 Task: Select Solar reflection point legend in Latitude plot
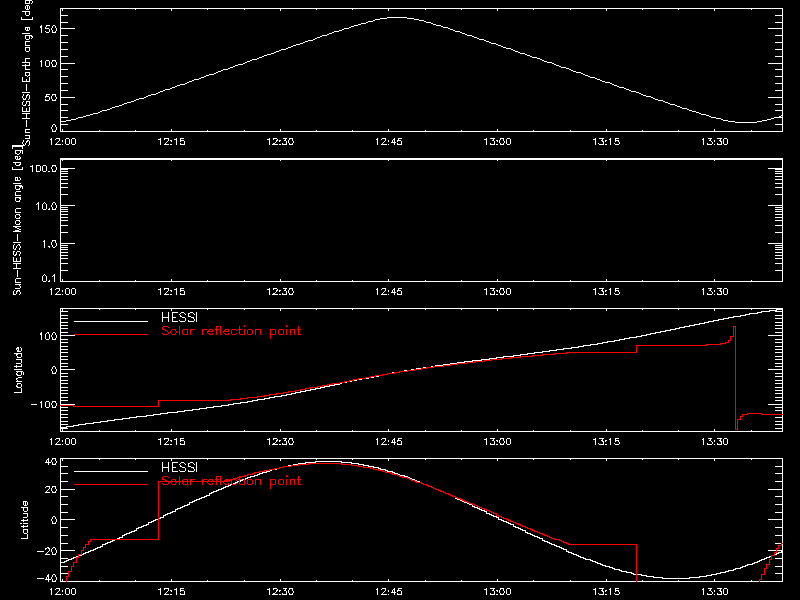click(x=231, y=481)
